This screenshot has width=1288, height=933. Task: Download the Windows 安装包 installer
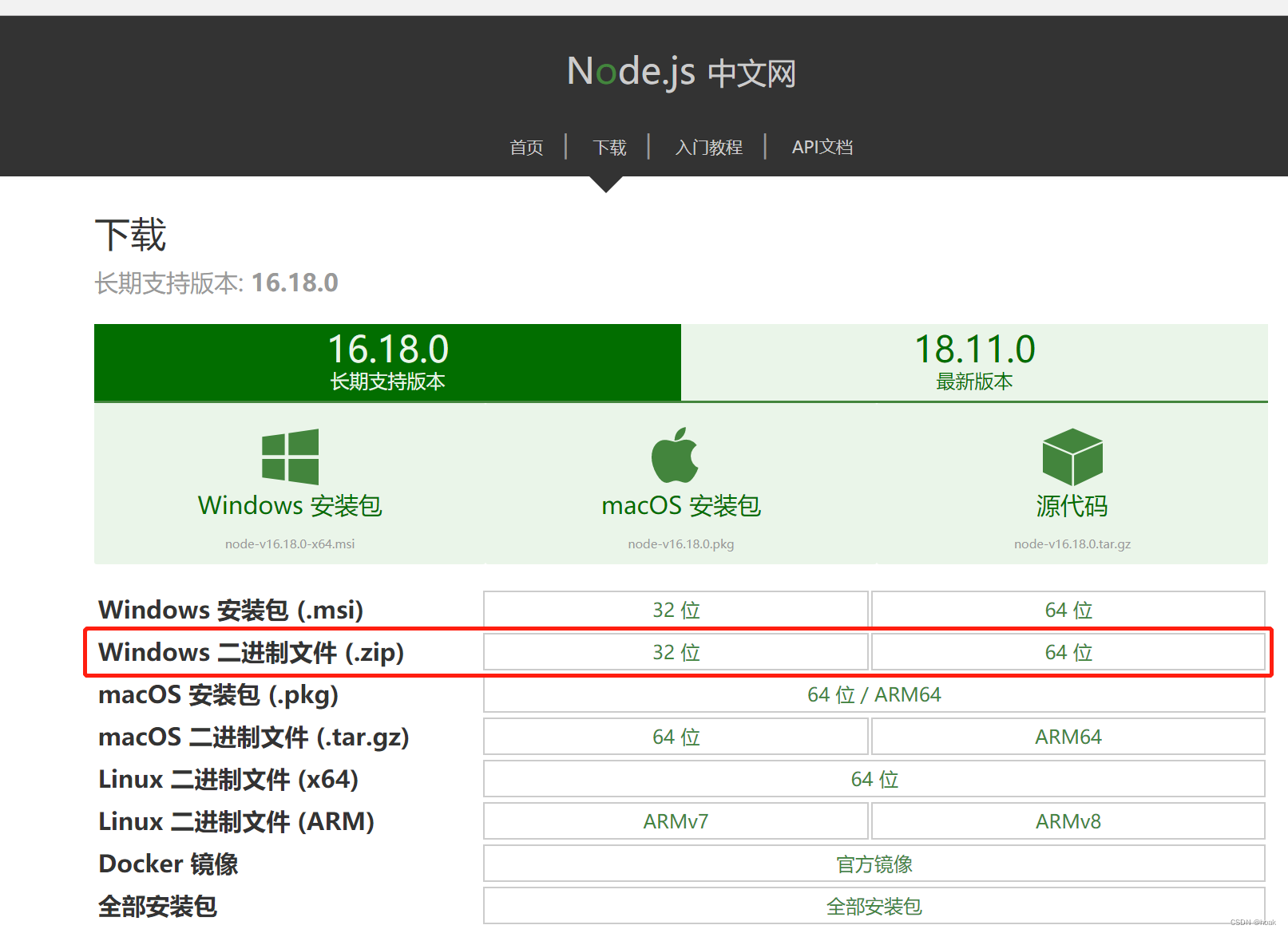[x=290, y=505]
